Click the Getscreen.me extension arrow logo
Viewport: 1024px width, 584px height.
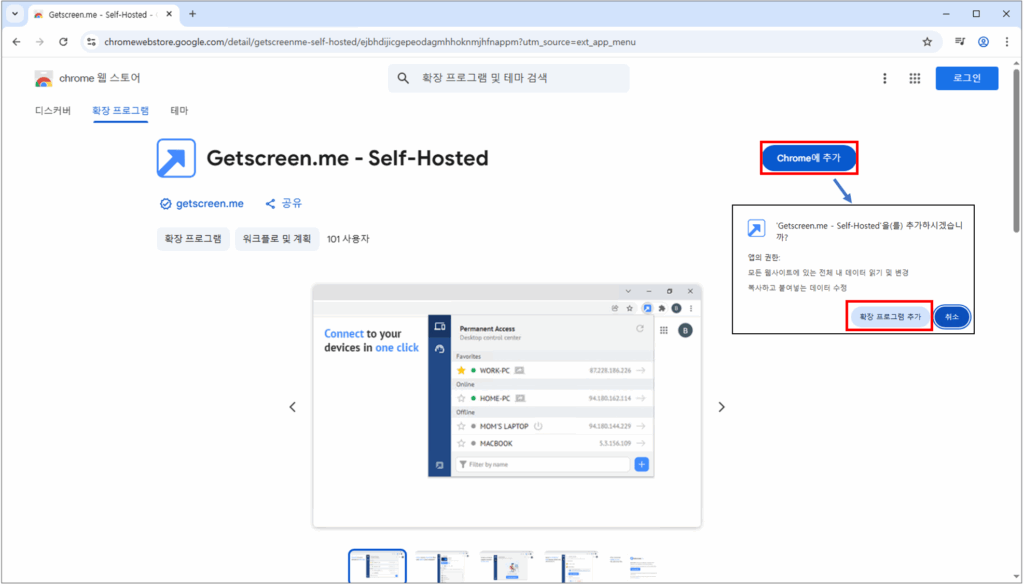[x=176, y=158]
